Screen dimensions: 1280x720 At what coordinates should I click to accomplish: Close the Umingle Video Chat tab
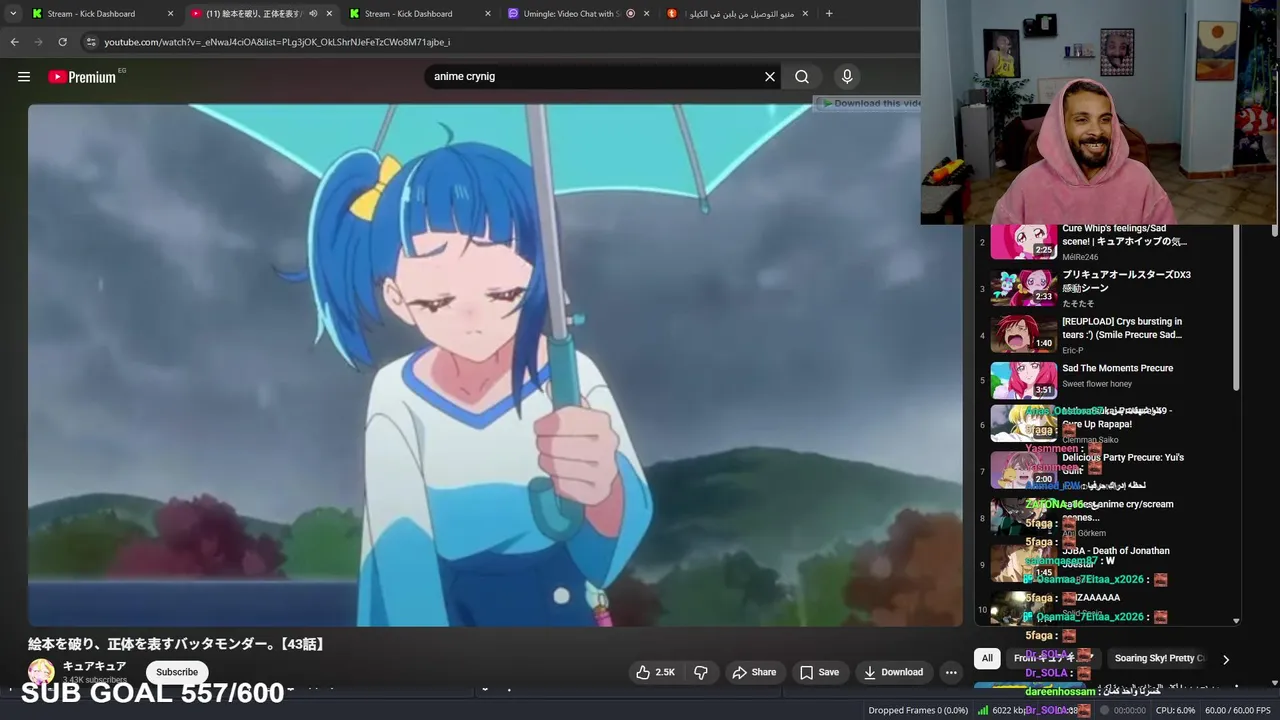[x=646, y=14]
